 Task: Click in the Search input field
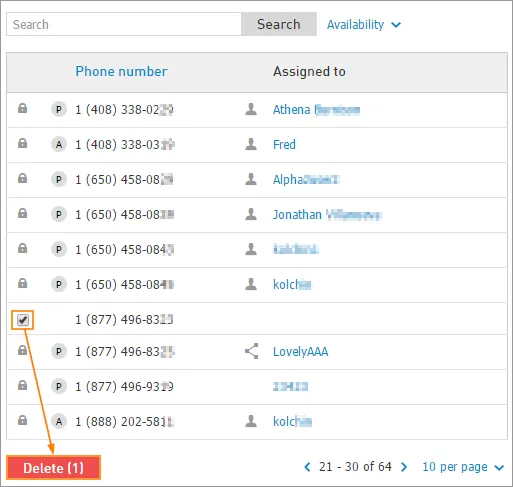coord(124,24)
